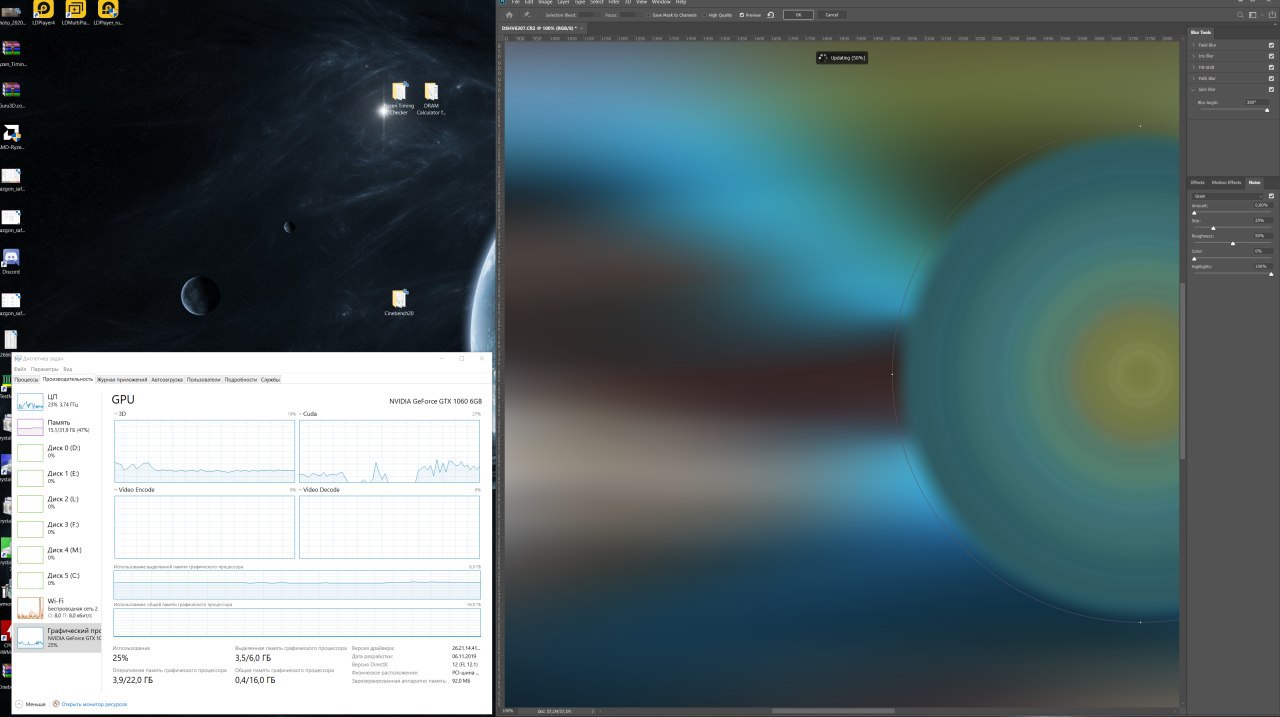
Task: Expand the Path Blur section
Action: (1193, 78)
